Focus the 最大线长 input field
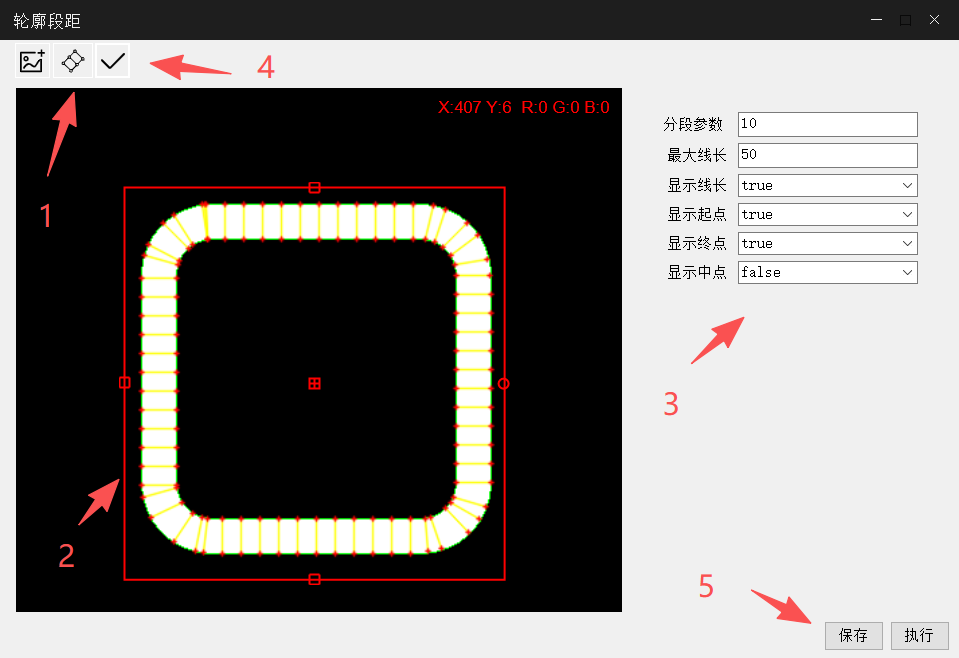The width and height of the screenshot is (959, 658). pos(828,155)
